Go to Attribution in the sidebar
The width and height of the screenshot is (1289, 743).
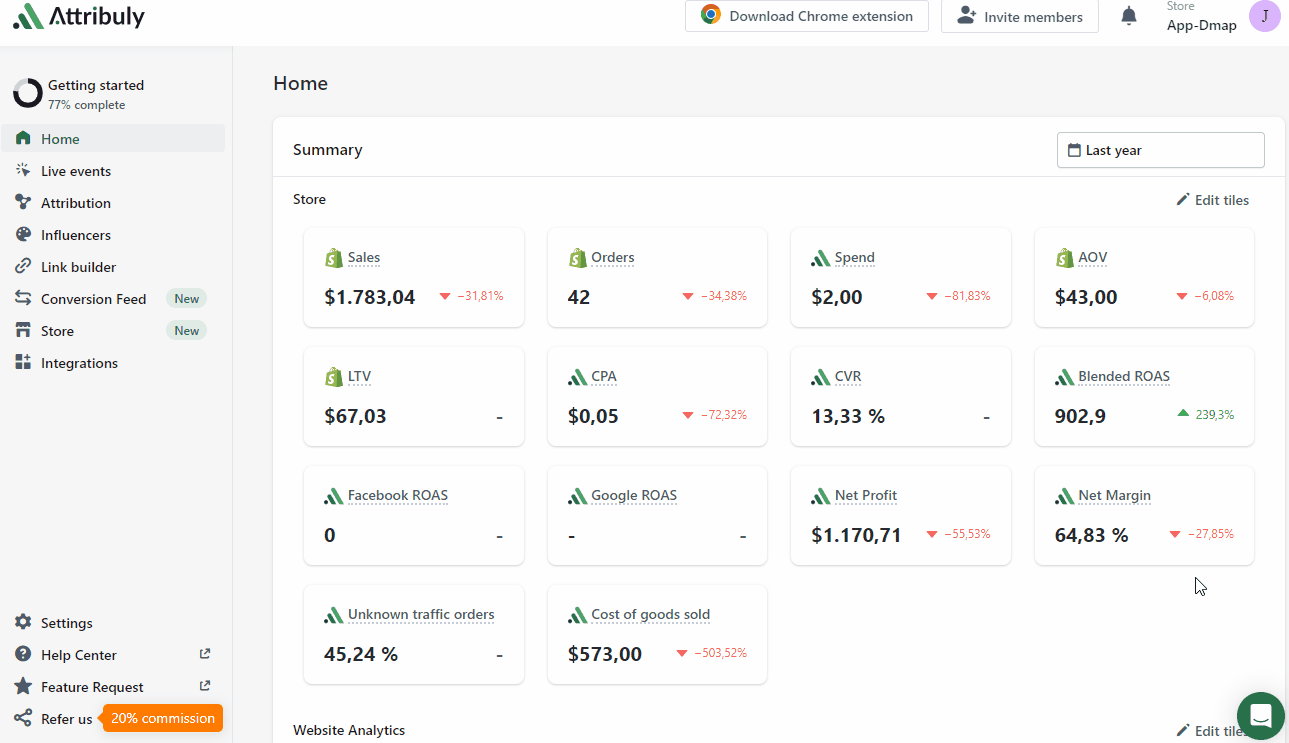click(x=76, y=203)
